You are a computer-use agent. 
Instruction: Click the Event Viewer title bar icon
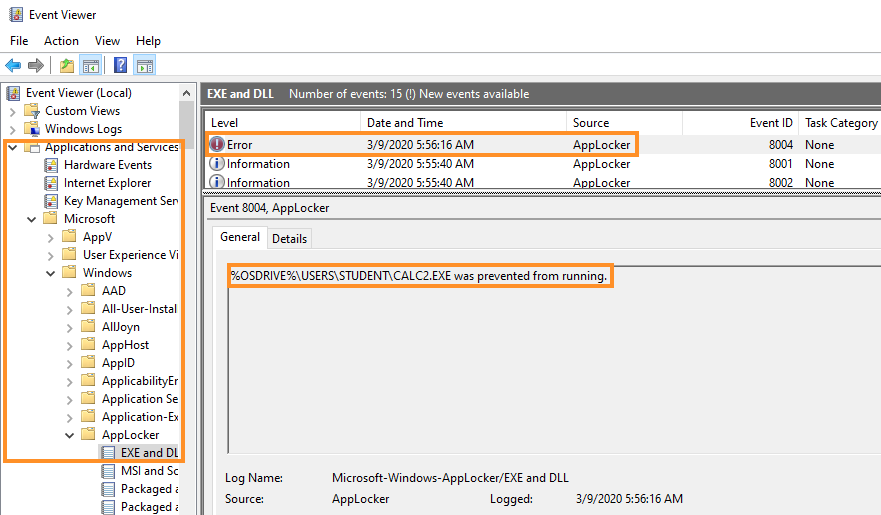pyautogui.click(x=16, y=15)
